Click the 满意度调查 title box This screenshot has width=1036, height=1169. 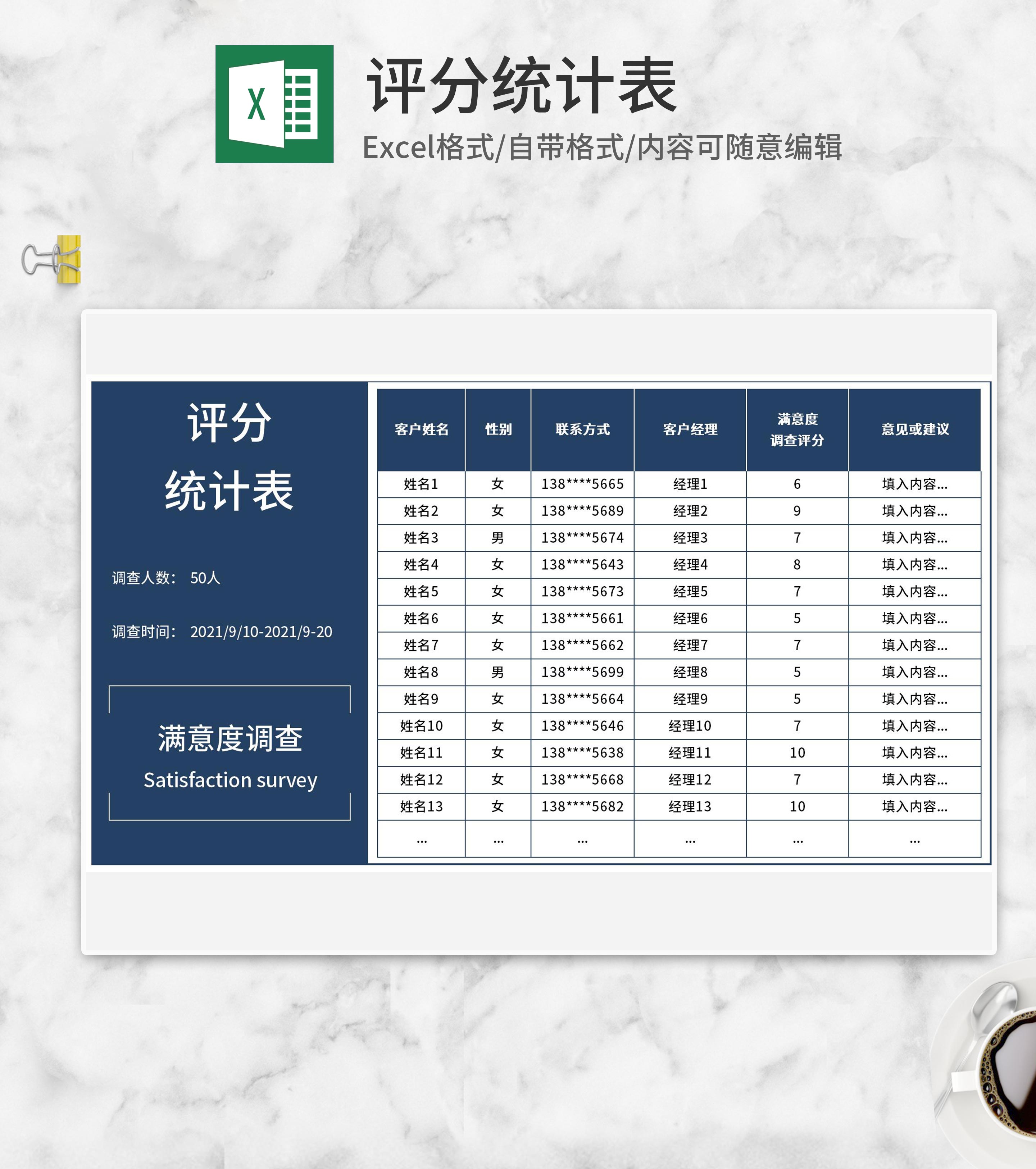pyautogui.click(x=230, y=738)
